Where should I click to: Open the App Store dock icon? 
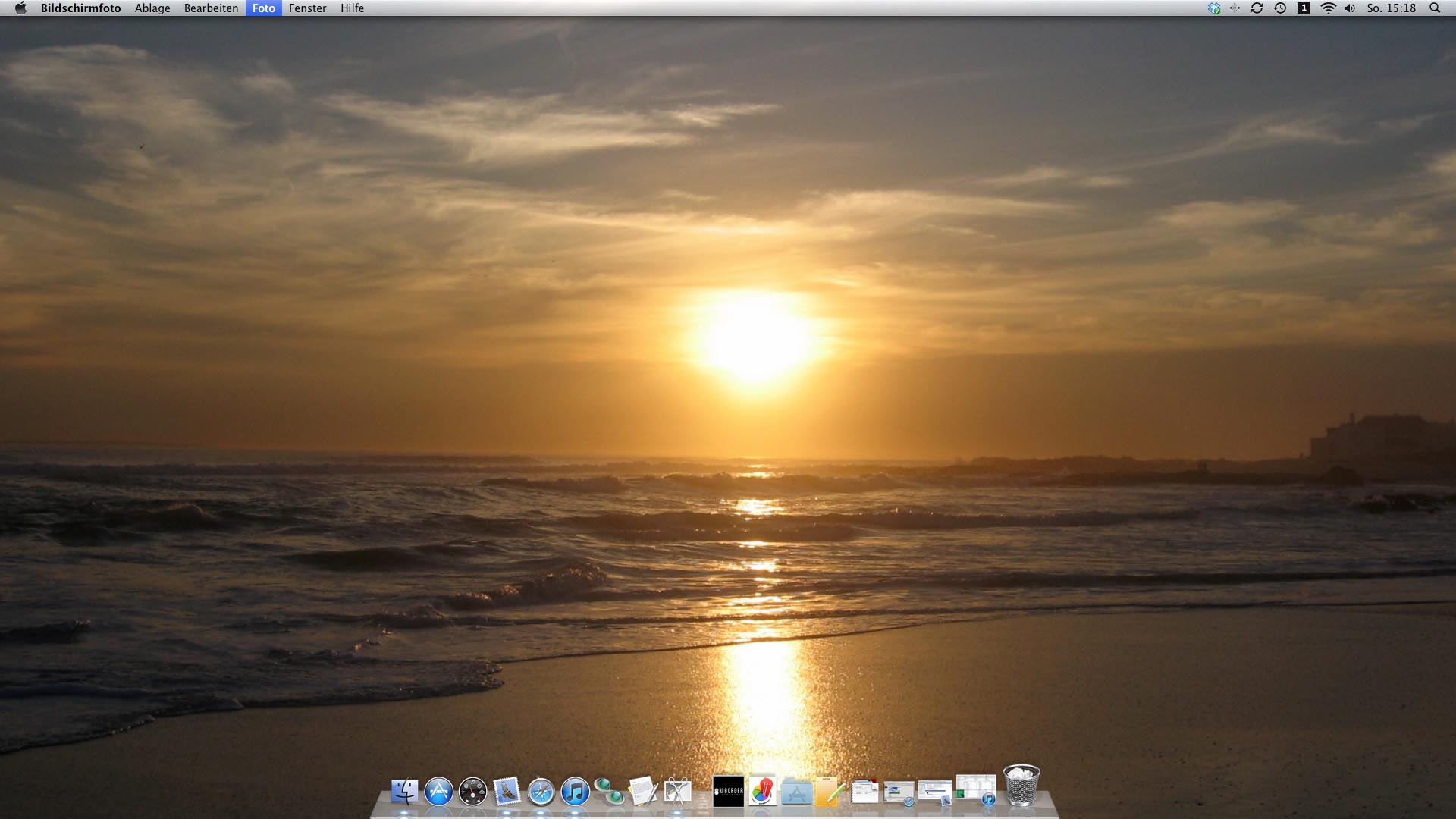(438, 792)
